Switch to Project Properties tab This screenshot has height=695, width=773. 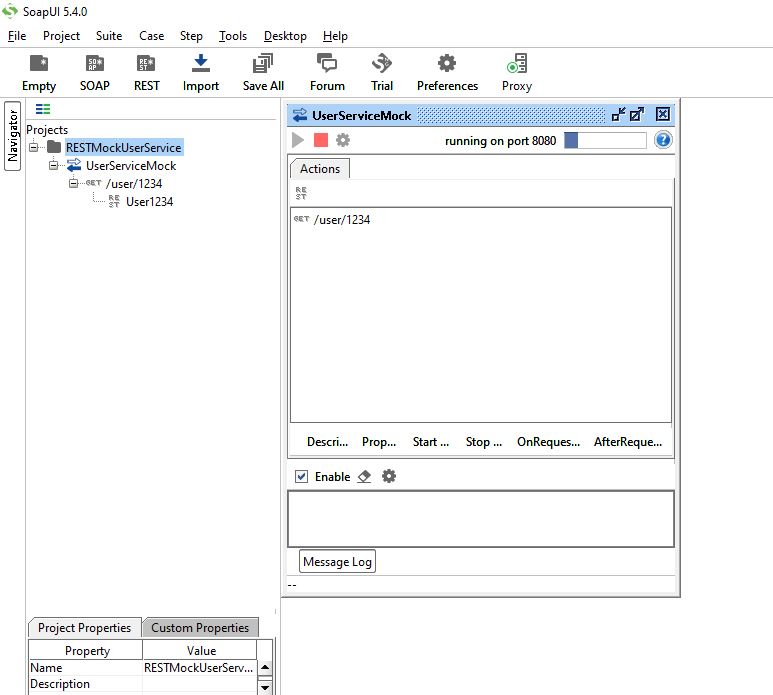pyautogui.click(x=84, y=627)
